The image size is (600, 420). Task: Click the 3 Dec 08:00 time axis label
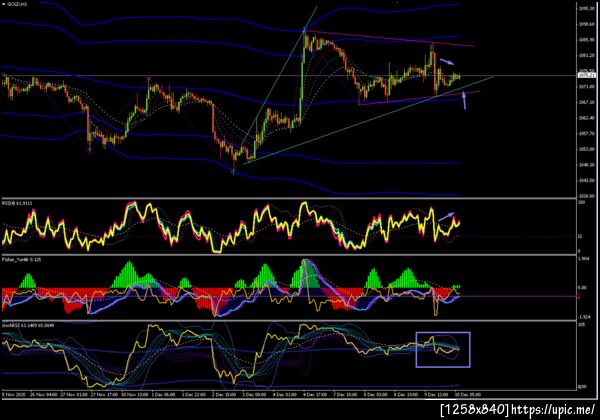[254, 394]
